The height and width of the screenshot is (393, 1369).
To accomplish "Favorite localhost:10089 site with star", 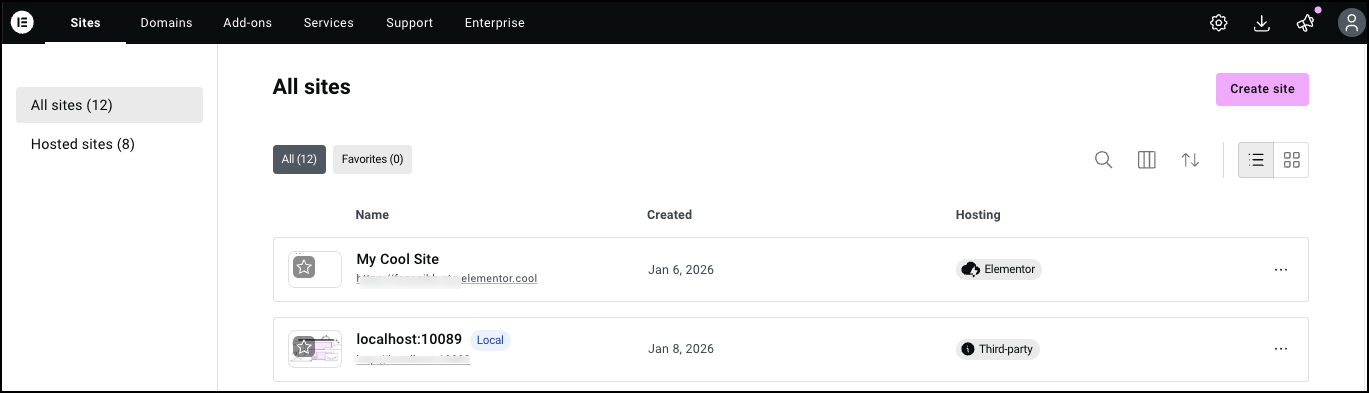I will pos(304,347).
